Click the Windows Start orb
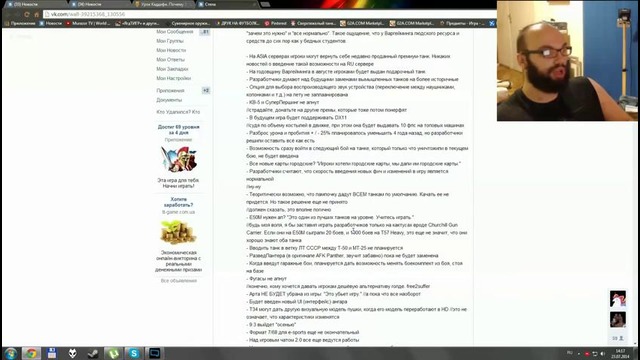The width and height of the screenshot is (640, 360). (x=11, y=353)
